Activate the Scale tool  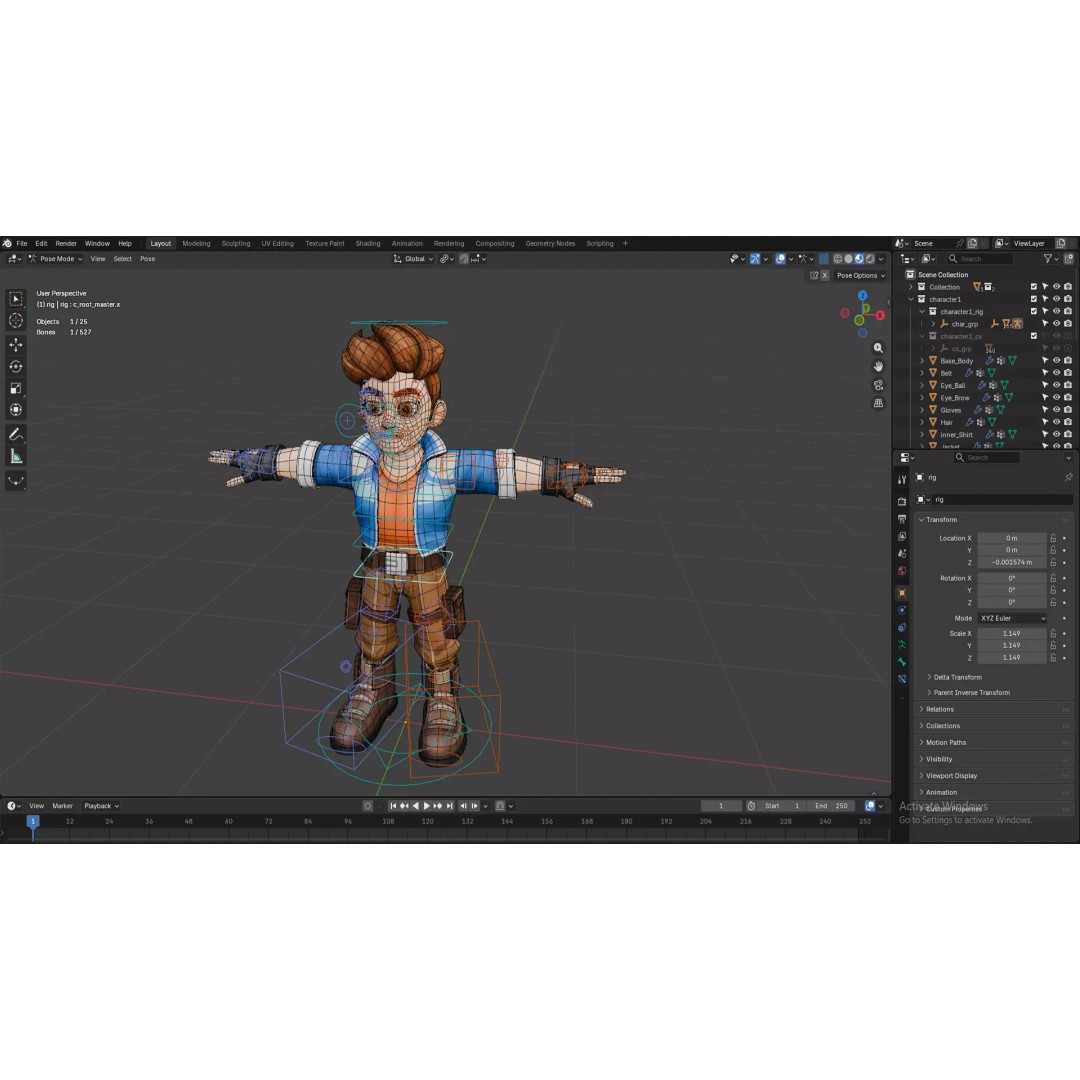coord(16,388)
